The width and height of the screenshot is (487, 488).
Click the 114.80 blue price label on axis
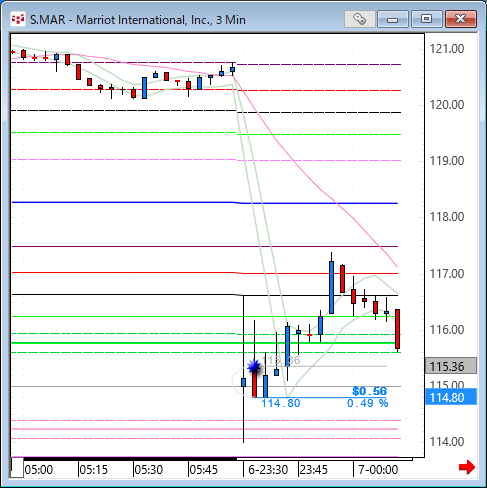click(451, 397)
